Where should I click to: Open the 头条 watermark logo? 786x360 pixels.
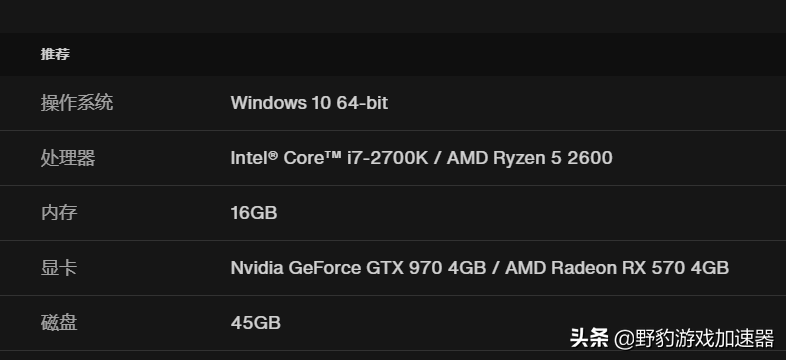pyautogui.click(x=589, y=338)
